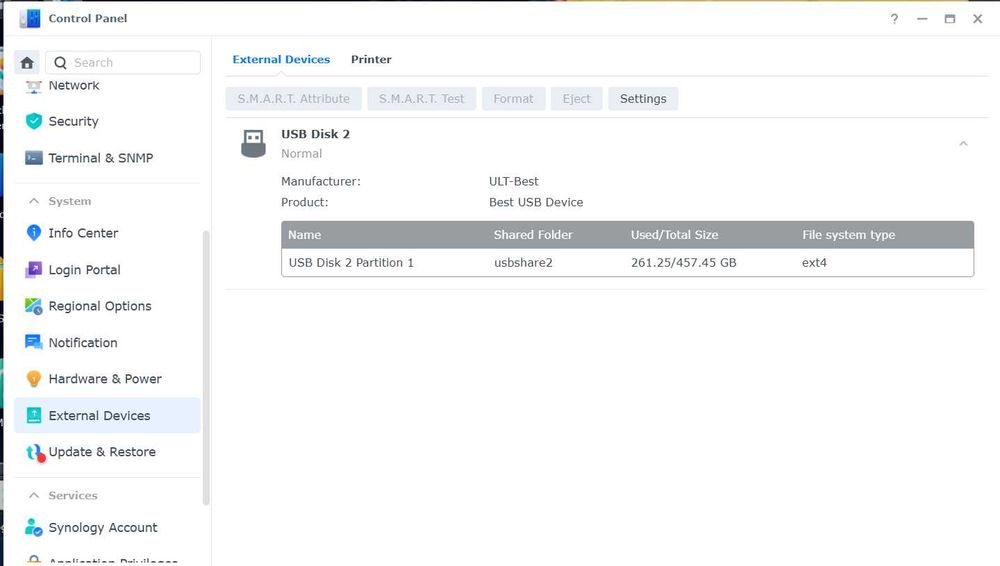This screenshot has height=566, width=1000.
Task: Focus the Search input field
Action: coord(123,63)
